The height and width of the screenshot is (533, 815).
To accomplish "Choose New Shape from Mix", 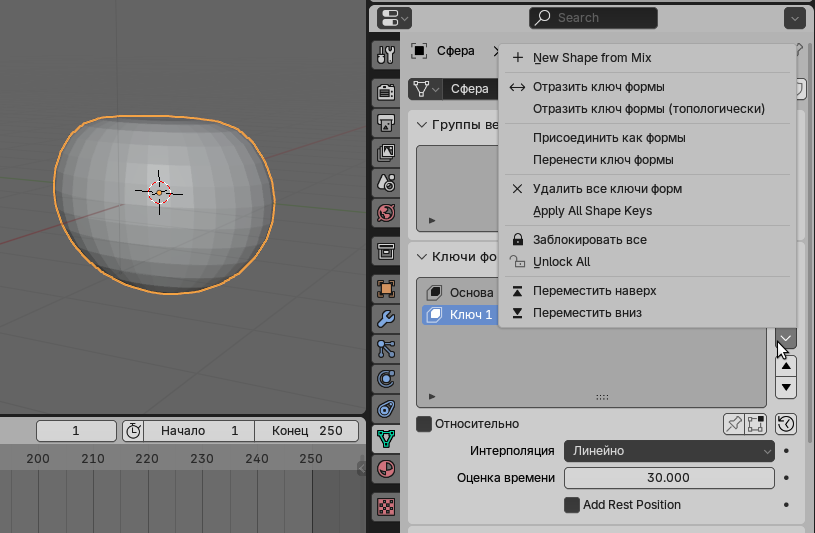I will [648, 58].
